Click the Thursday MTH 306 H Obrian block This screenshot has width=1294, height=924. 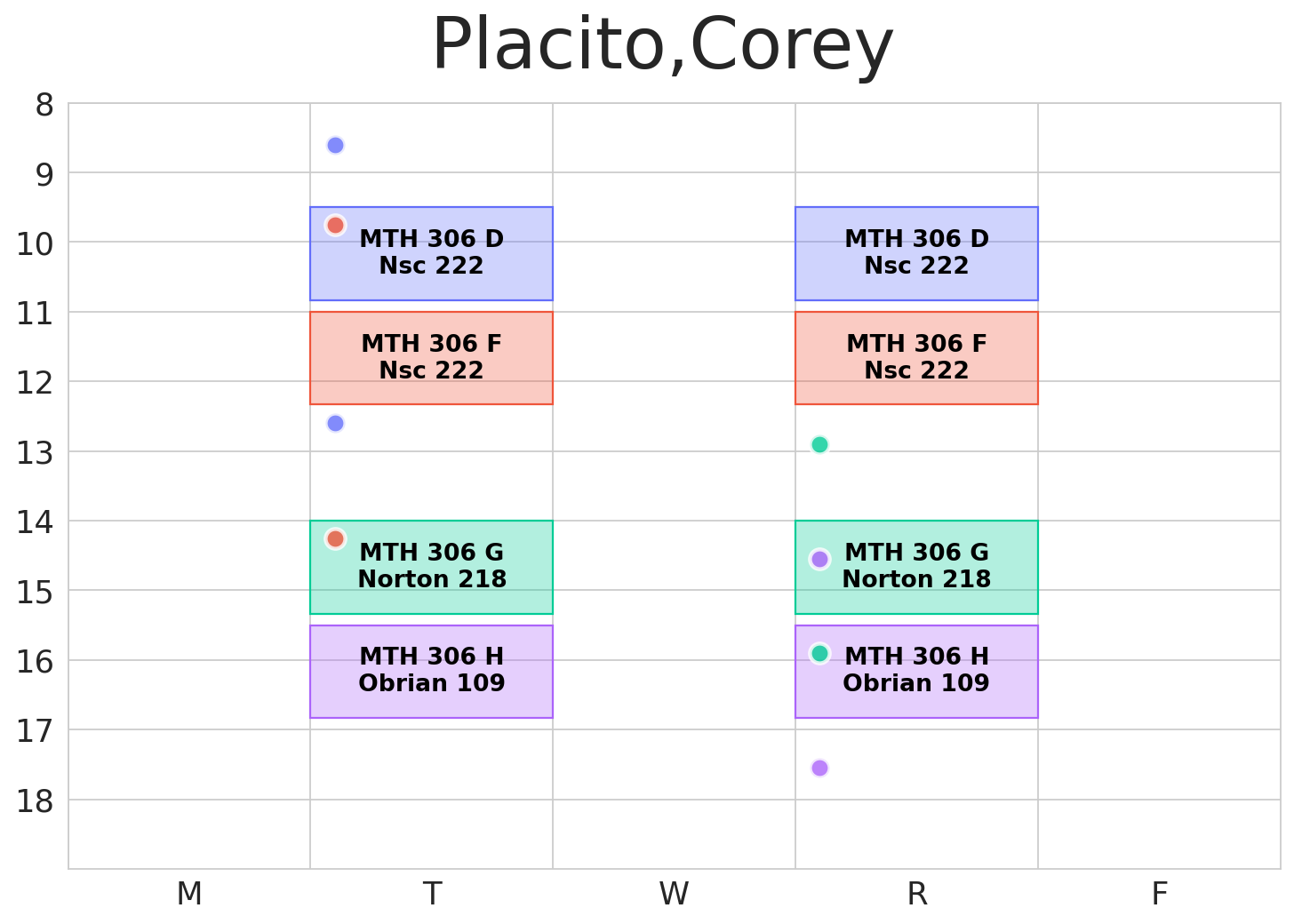[x=916, y=671]
